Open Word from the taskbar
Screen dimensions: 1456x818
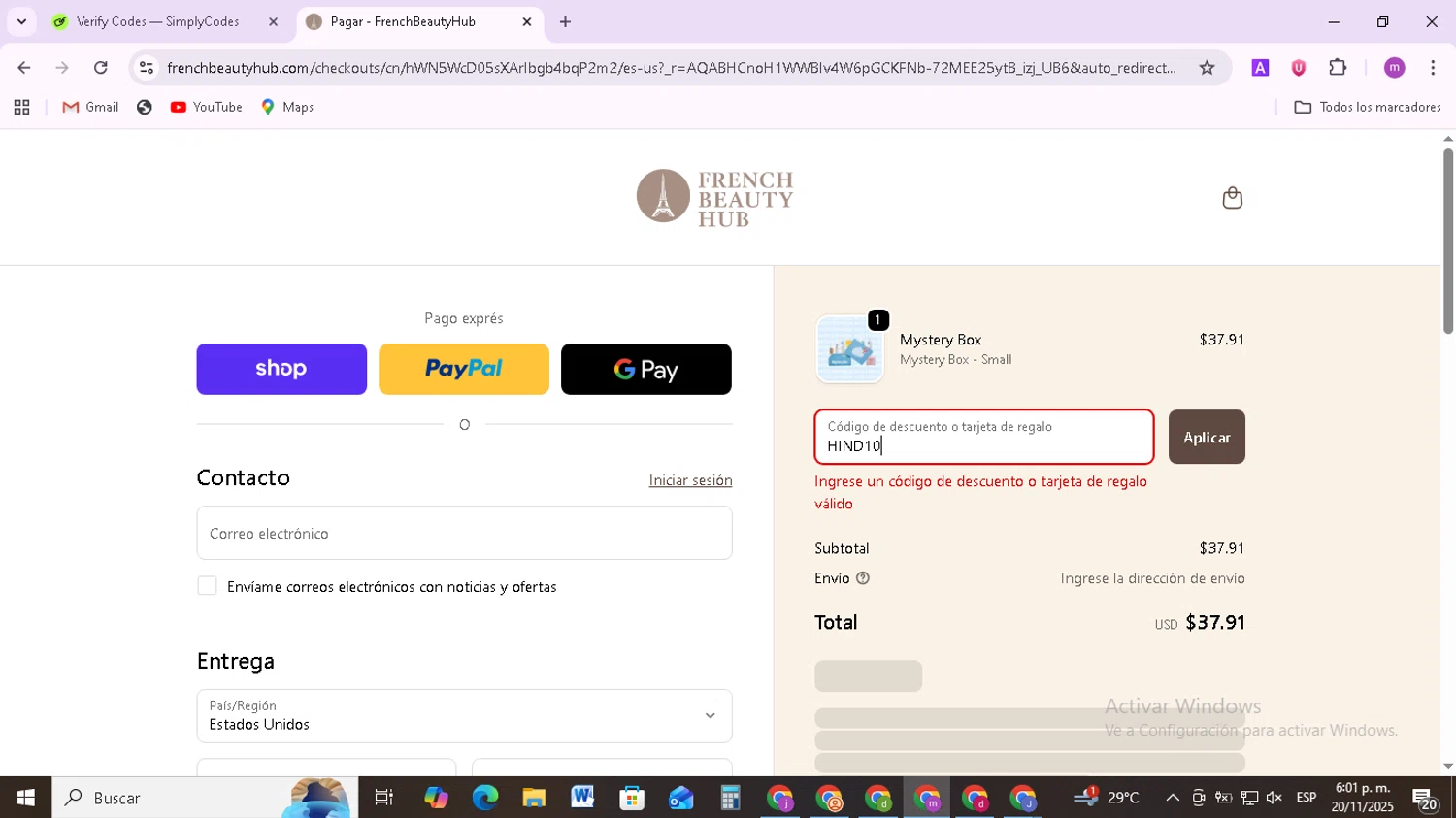tap(582, 798)
